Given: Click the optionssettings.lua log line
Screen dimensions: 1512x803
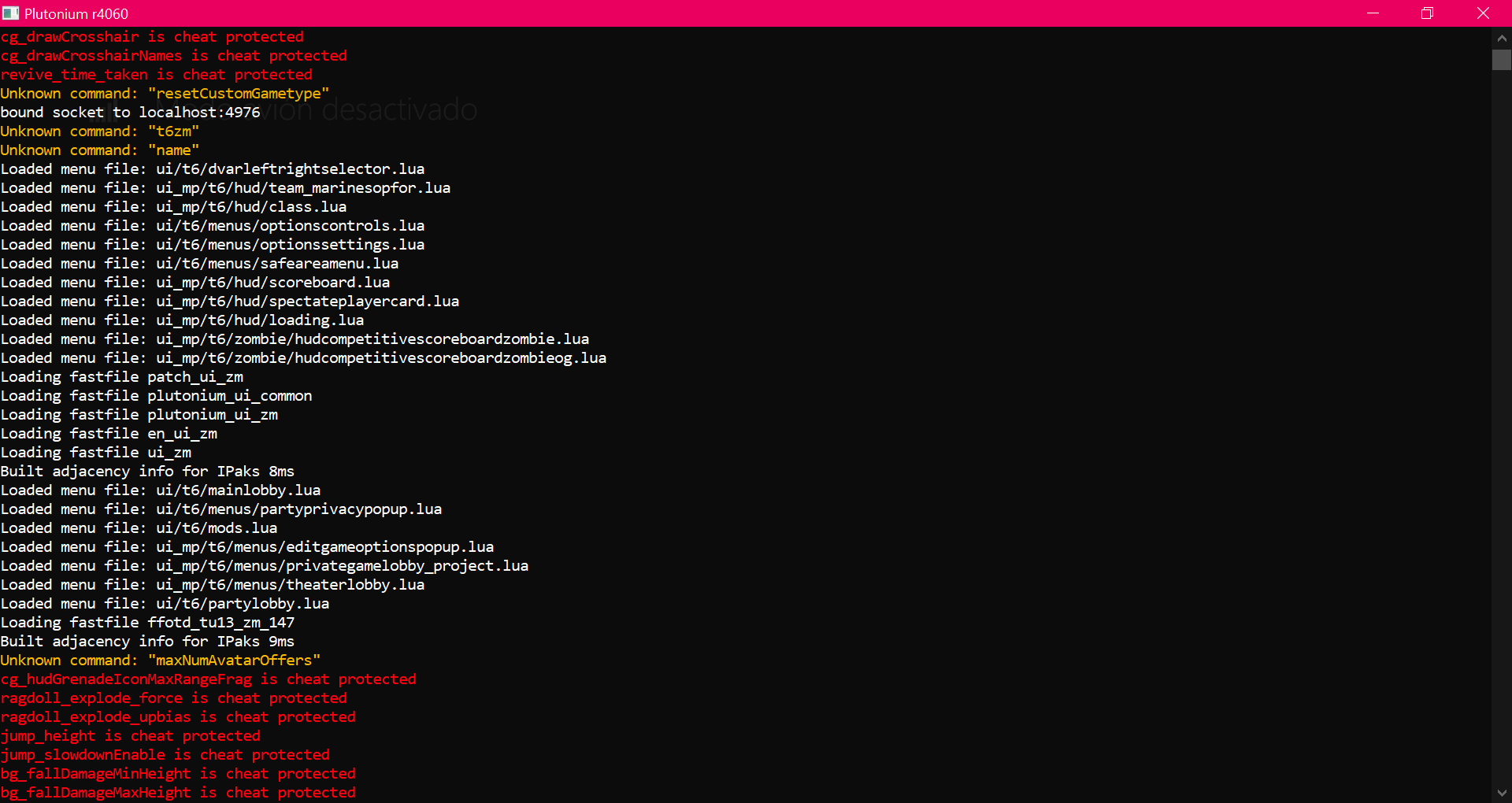Looking at the screenshot, I should pos(213,245).
